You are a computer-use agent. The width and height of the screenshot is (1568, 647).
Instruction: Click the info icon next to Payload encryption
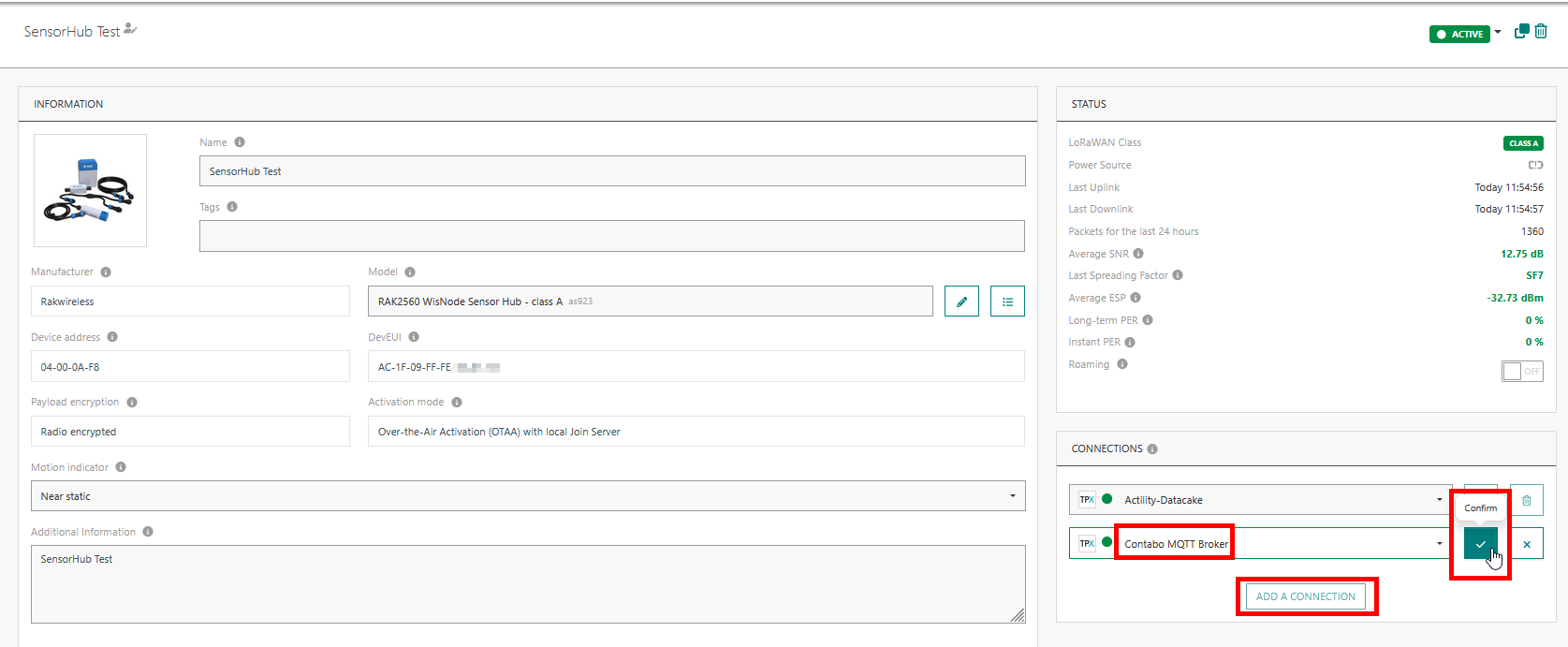[132, 403]
